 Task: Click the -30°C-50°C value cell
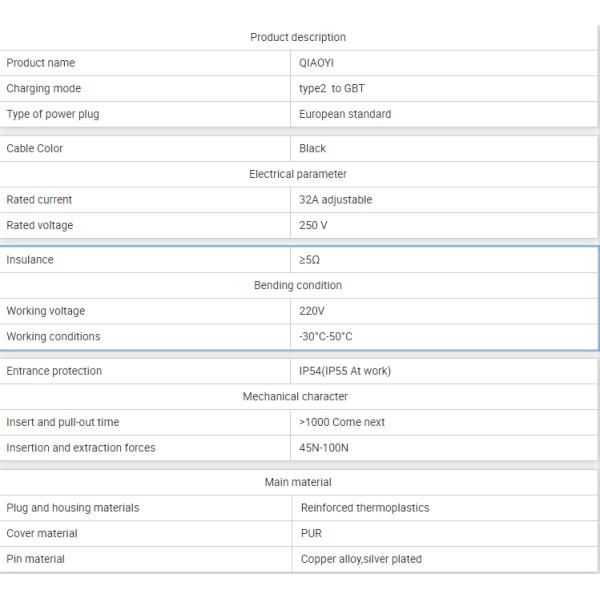[x=325, y=336]
